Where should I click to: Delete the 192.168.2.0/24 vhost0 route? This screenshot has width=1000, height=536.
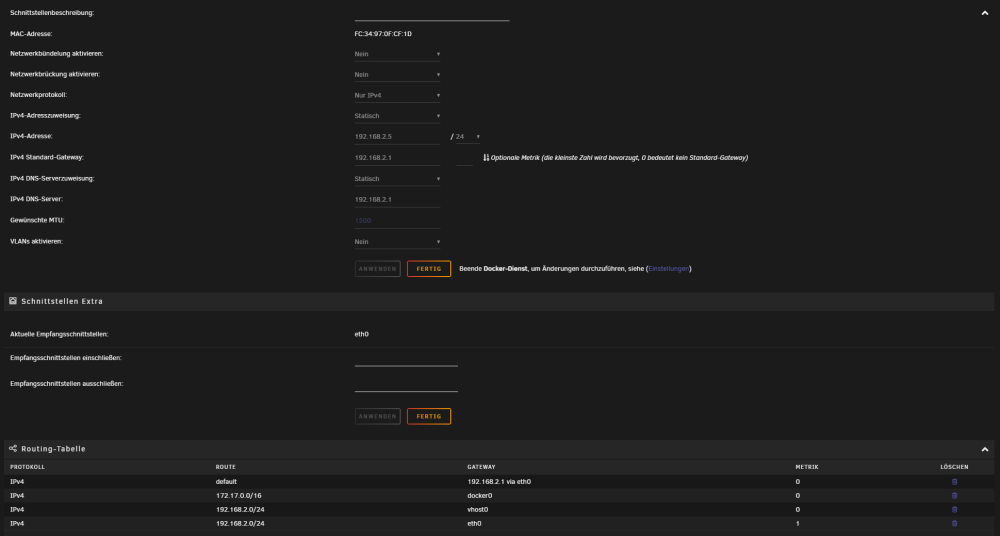pos(954,510)
